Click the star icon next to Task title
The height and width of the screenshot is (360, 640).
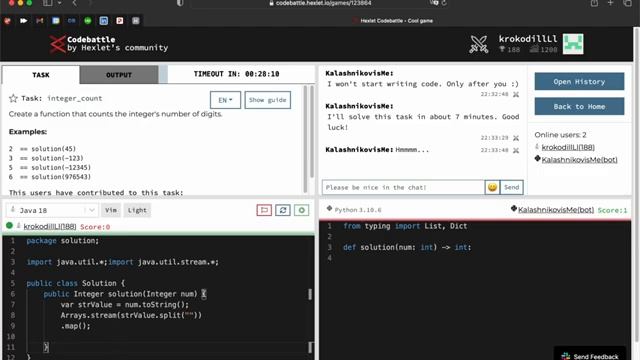click(x=13, y=98)
